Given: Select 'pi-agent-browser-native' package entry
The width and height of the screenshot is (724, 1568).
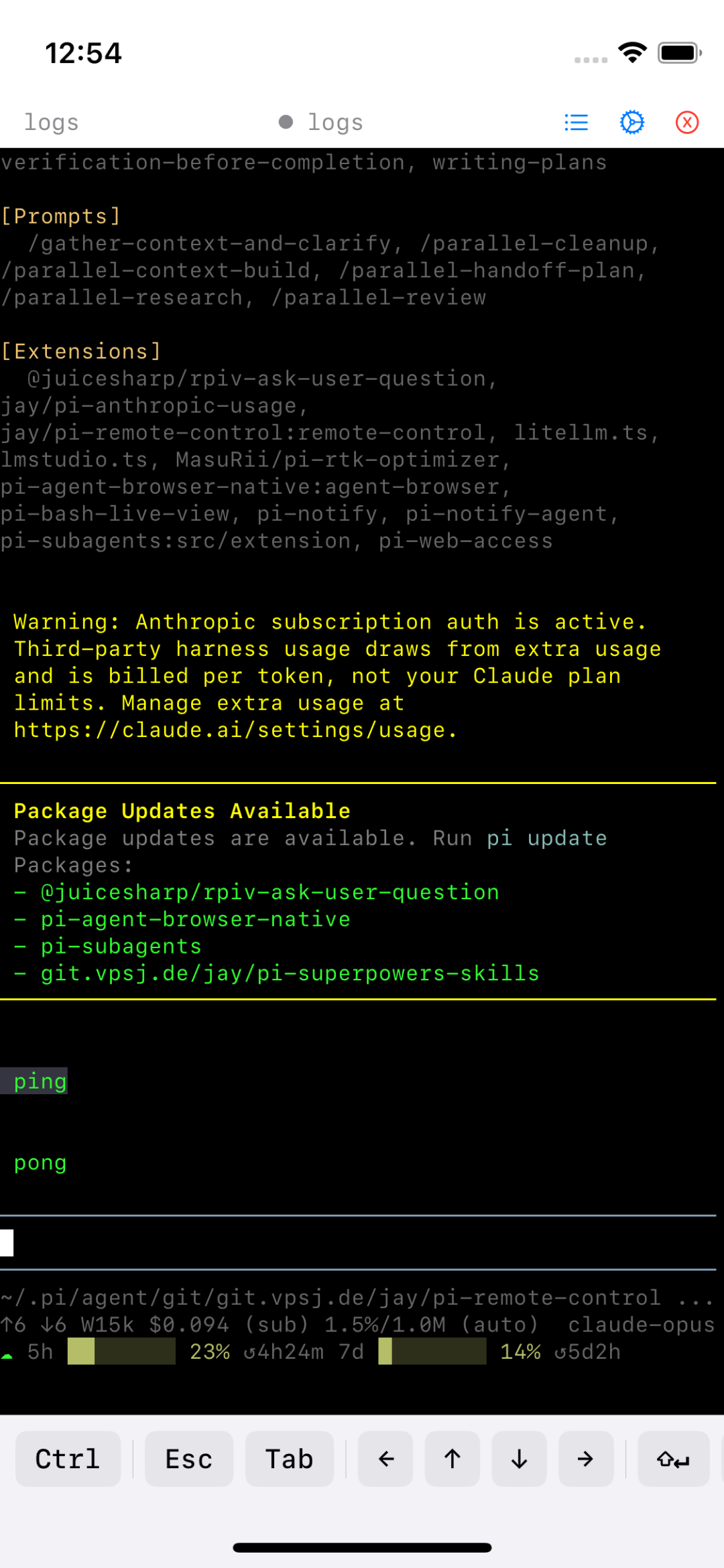Looking at the screenshot, I should pos(195,919).
